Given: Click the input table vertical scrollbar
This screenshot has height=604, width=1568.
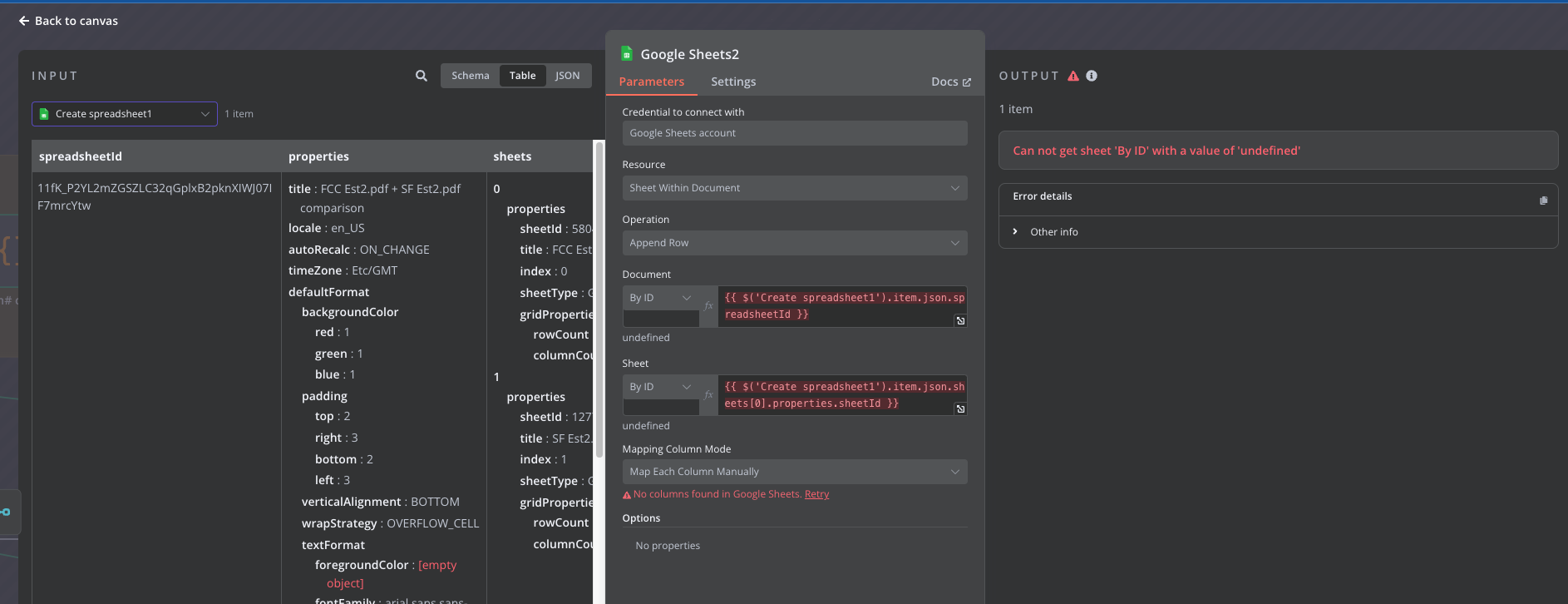Looking at the screenshot, I should coord(599,300).
